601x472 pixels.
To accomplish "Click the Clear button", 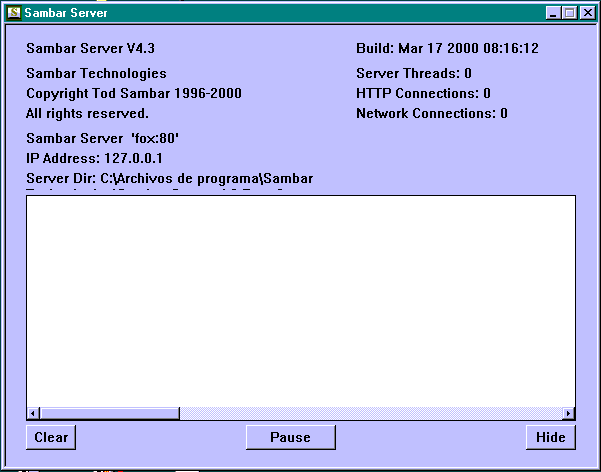I will (51, 437).
